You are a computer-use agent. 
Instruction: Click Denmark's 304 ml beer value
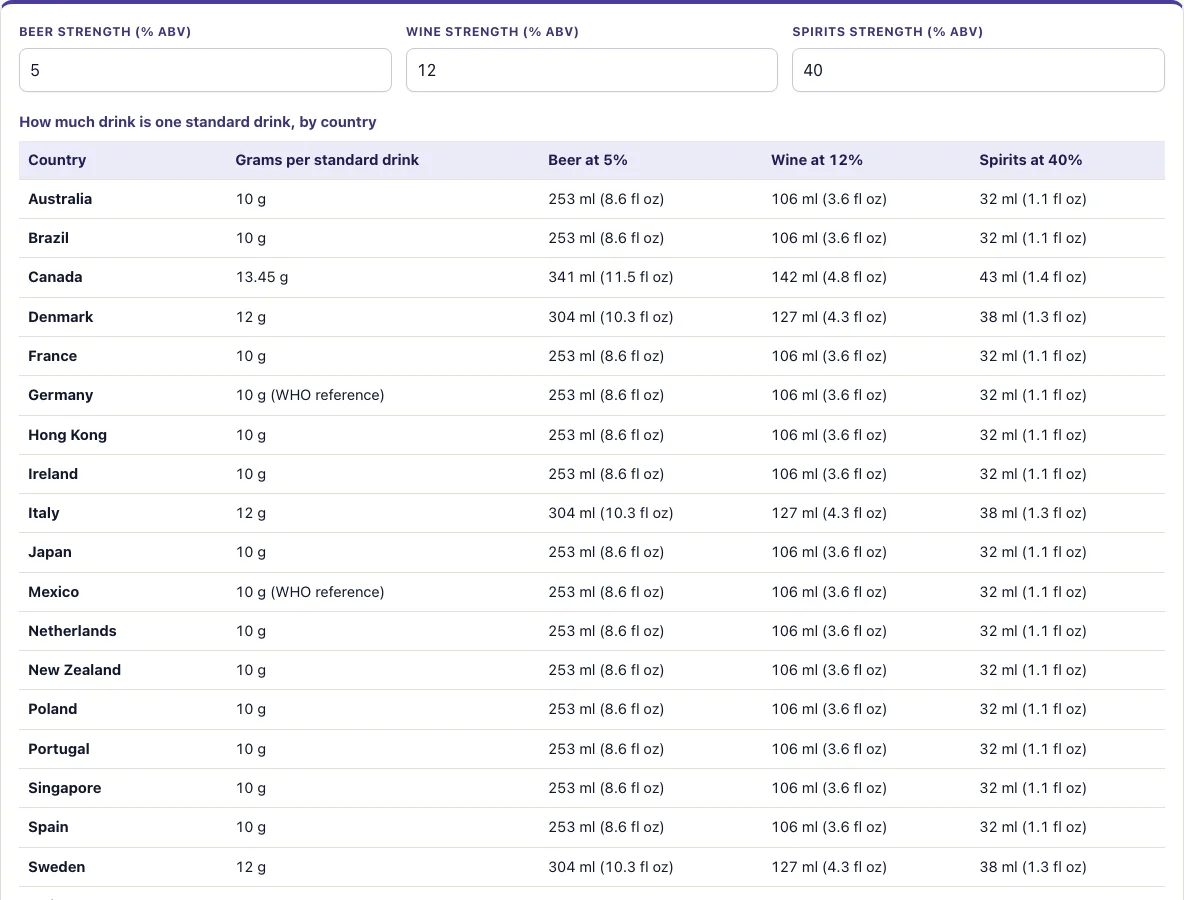click(610, 317)
